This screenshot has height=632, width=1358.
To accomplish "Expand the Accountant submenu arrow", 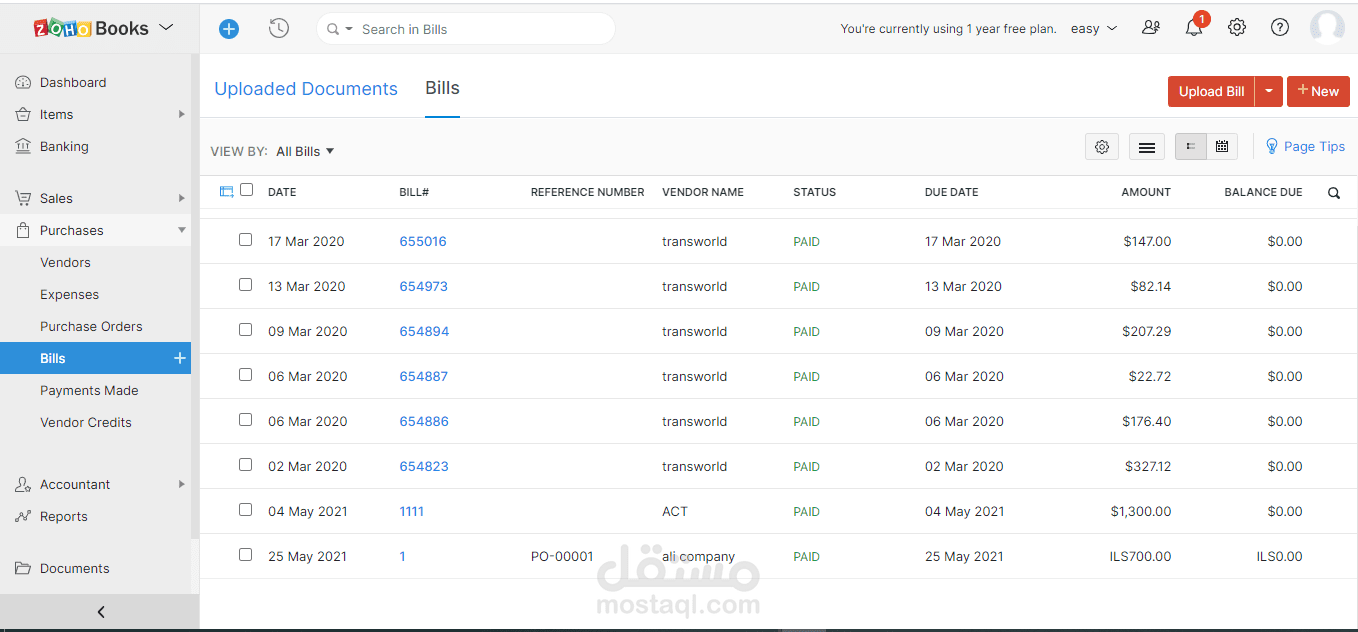I will coord(182,484).
